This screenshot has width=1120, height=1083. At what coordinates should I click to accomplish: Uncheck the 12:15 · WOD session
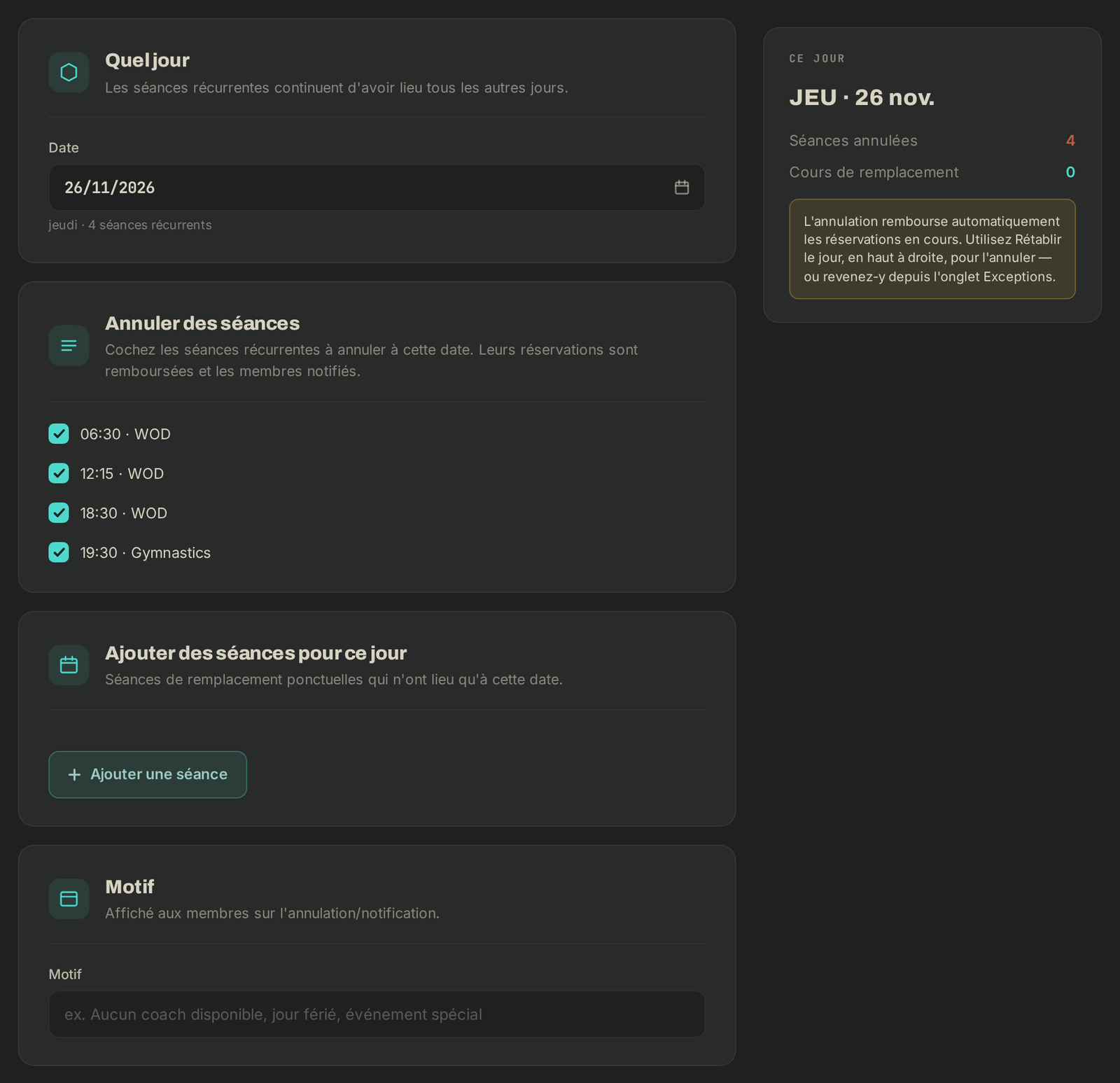(x=59, y=473)
